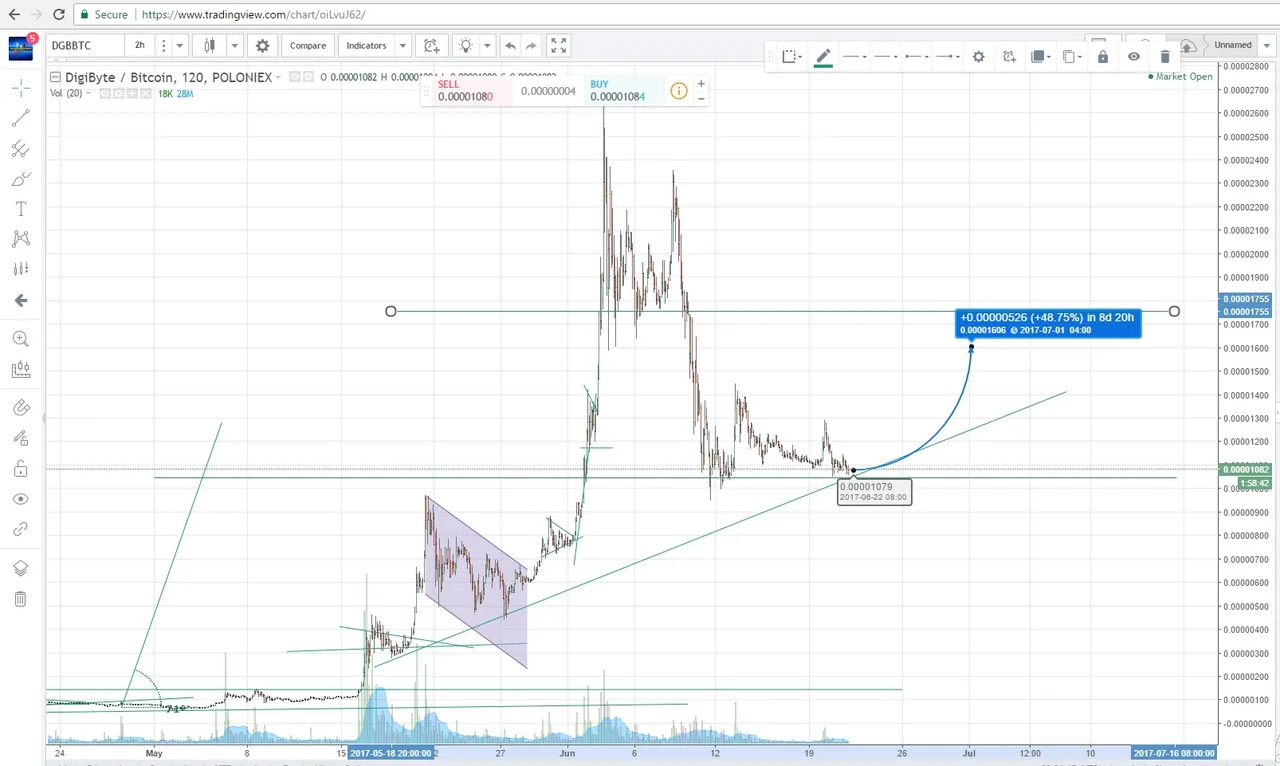Open the interval dropdown arrow
Viewport: 1280px width, 766px height.
click(180, 45)
